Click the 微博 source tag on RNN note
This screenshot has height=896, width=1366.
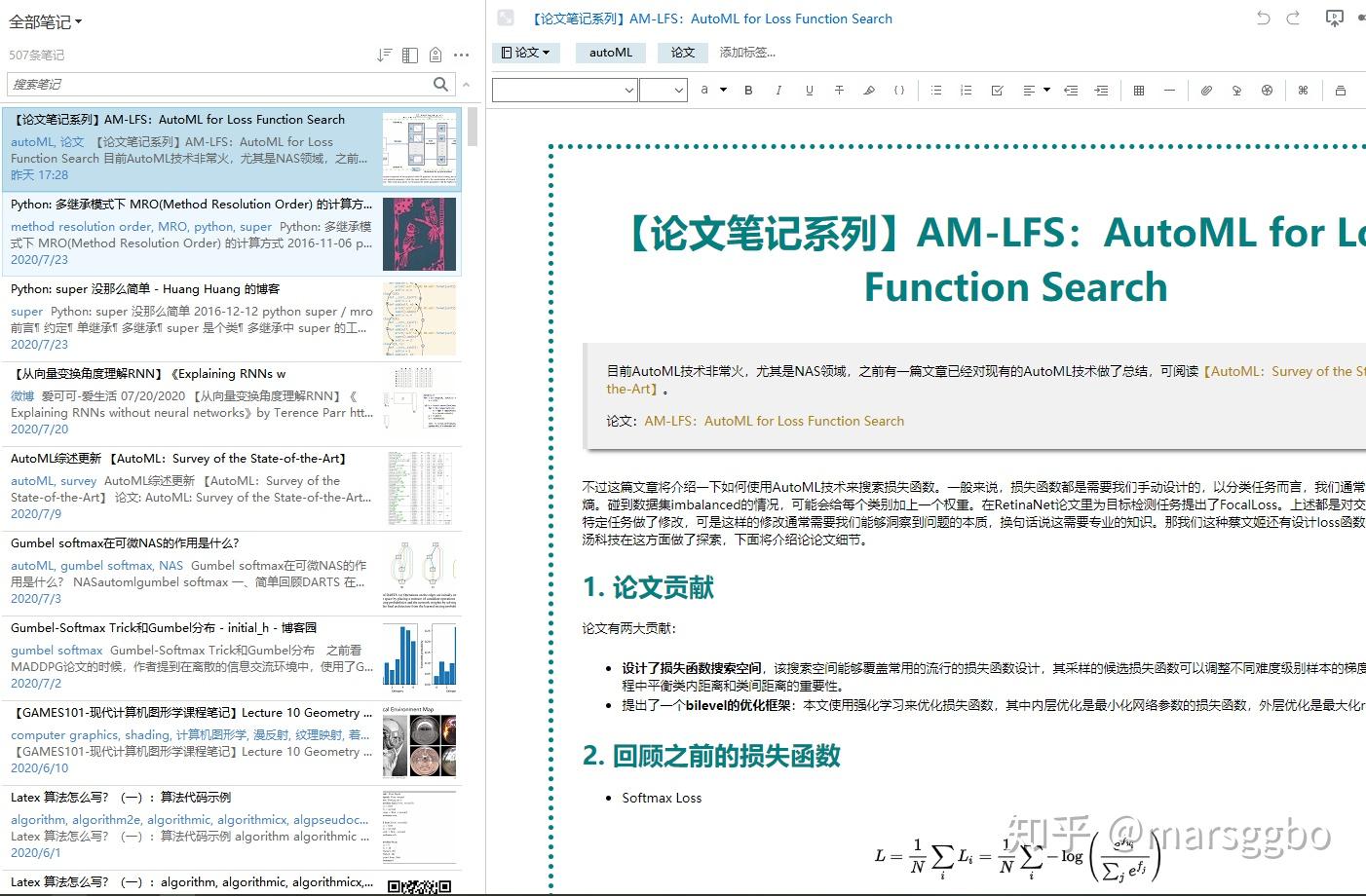(22, 396)
